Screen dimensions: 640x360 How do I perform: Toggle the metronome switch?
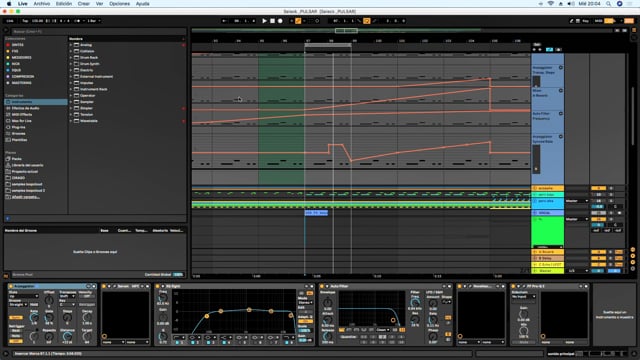(77, 21)
